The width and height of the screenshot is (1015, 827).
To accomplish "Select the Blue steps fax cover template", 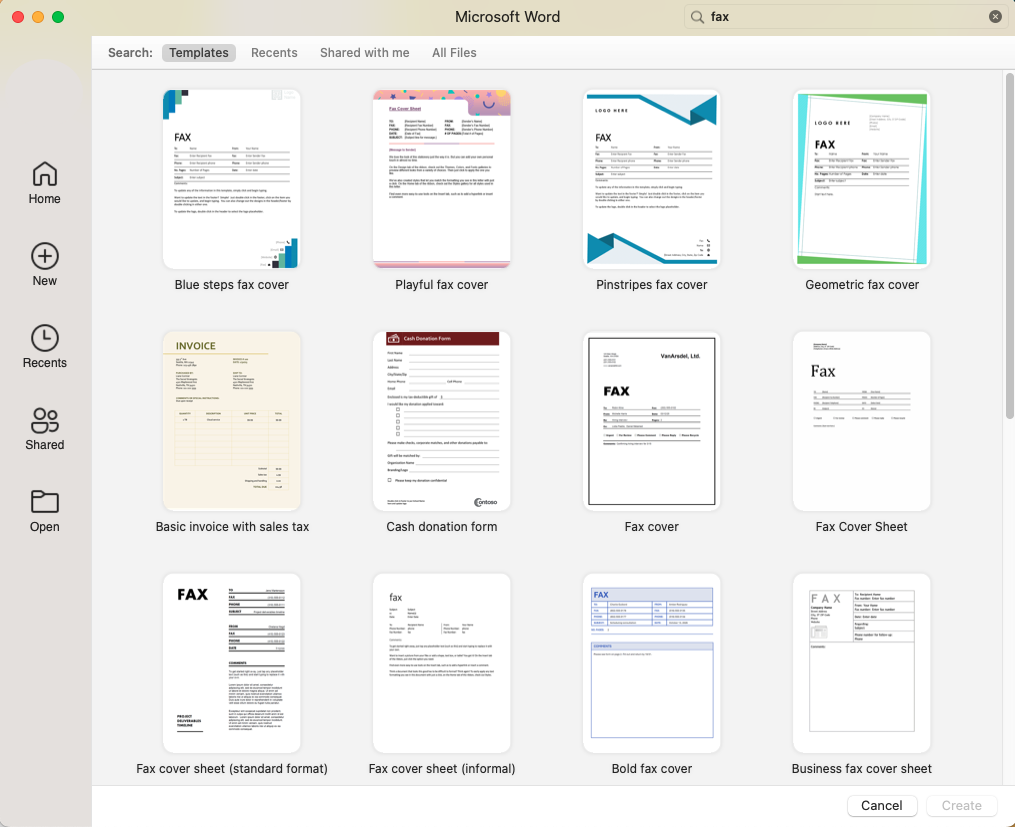I will pos(231,178).
